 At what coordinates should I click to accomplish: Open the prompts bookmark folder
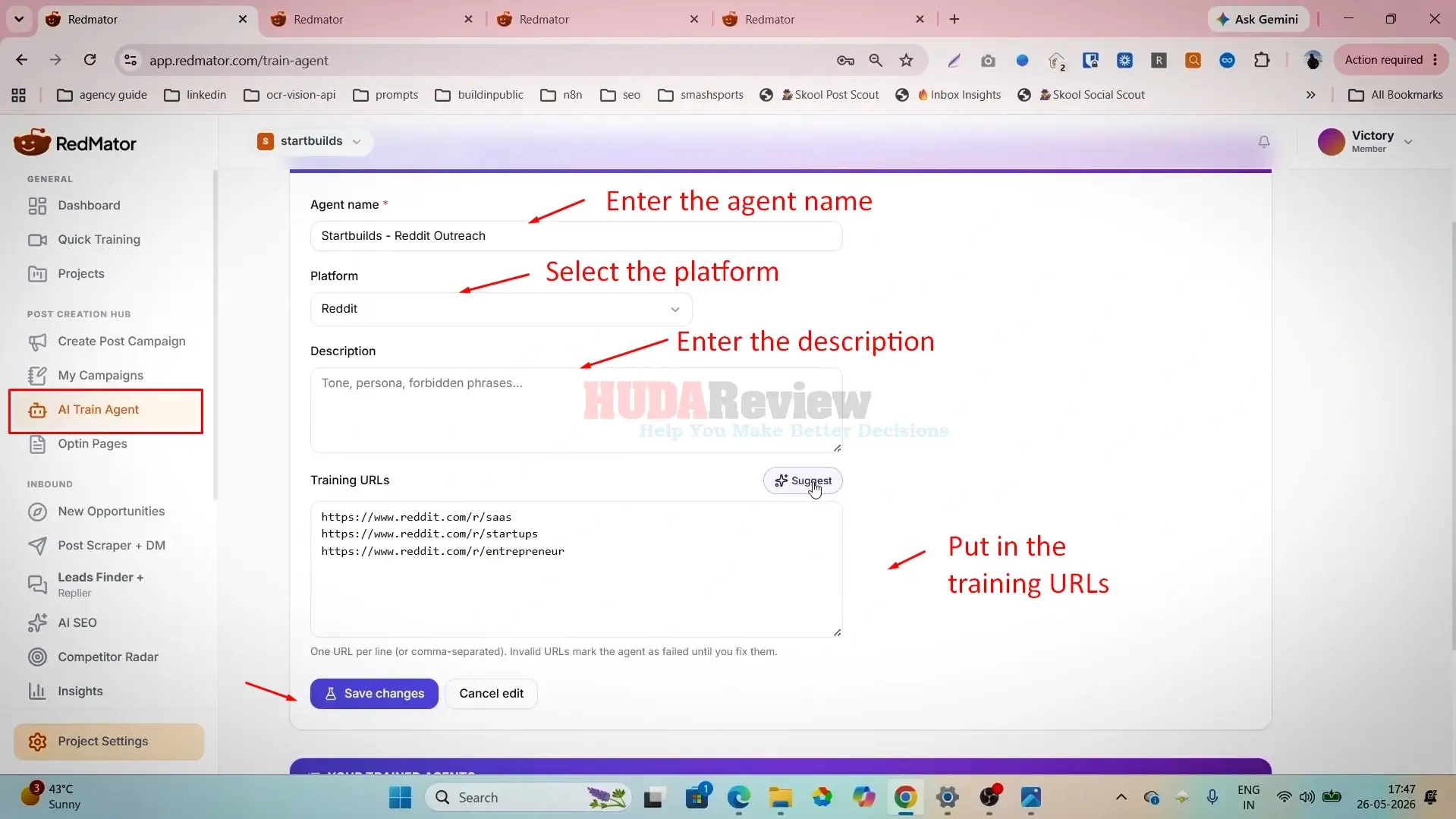point(386,95)
